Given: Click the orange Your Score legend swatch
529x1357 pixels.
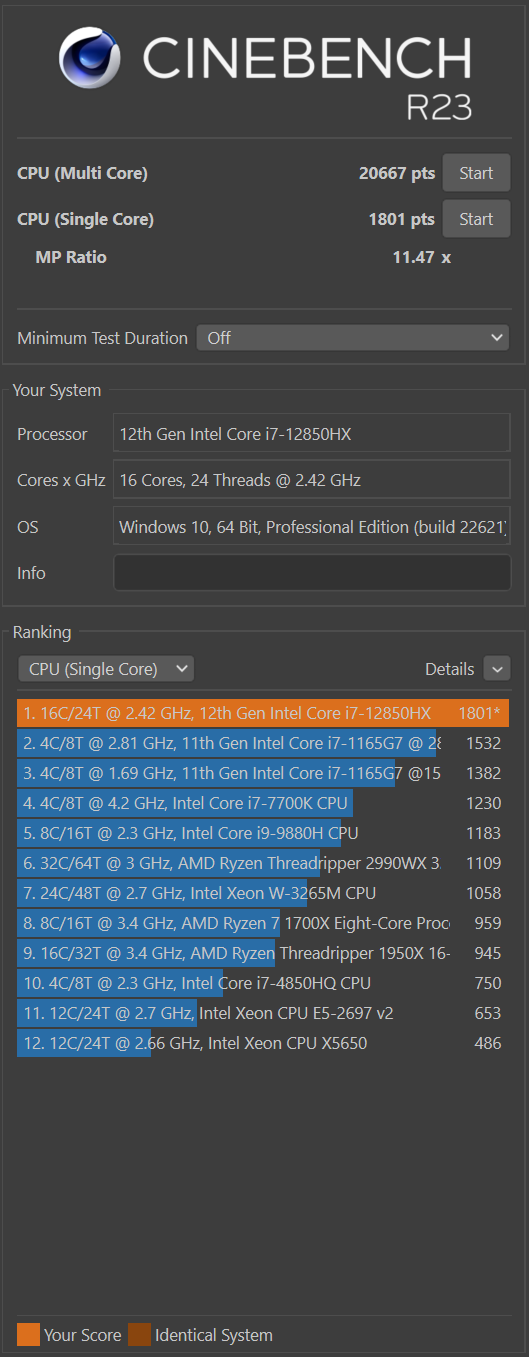Looking at the screenshot, I should 29,1334.
